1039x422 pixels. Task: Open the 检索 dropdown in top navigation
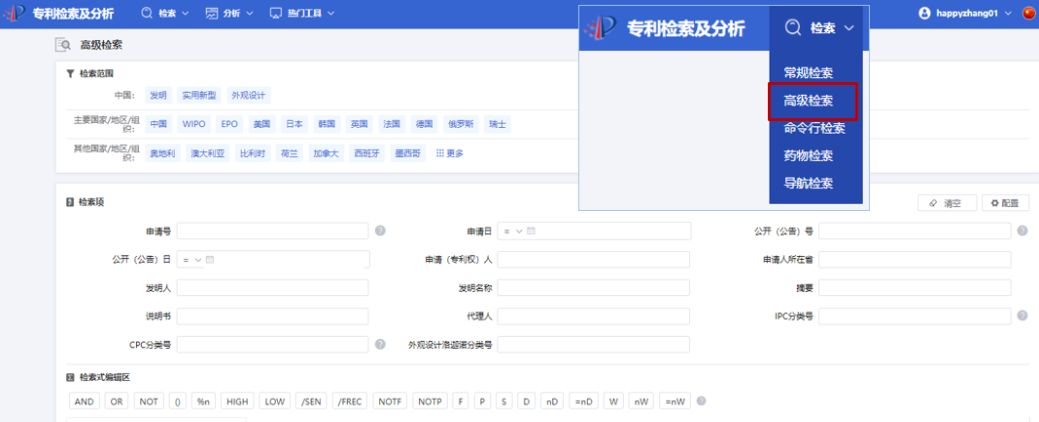click(x=165, y=13)
